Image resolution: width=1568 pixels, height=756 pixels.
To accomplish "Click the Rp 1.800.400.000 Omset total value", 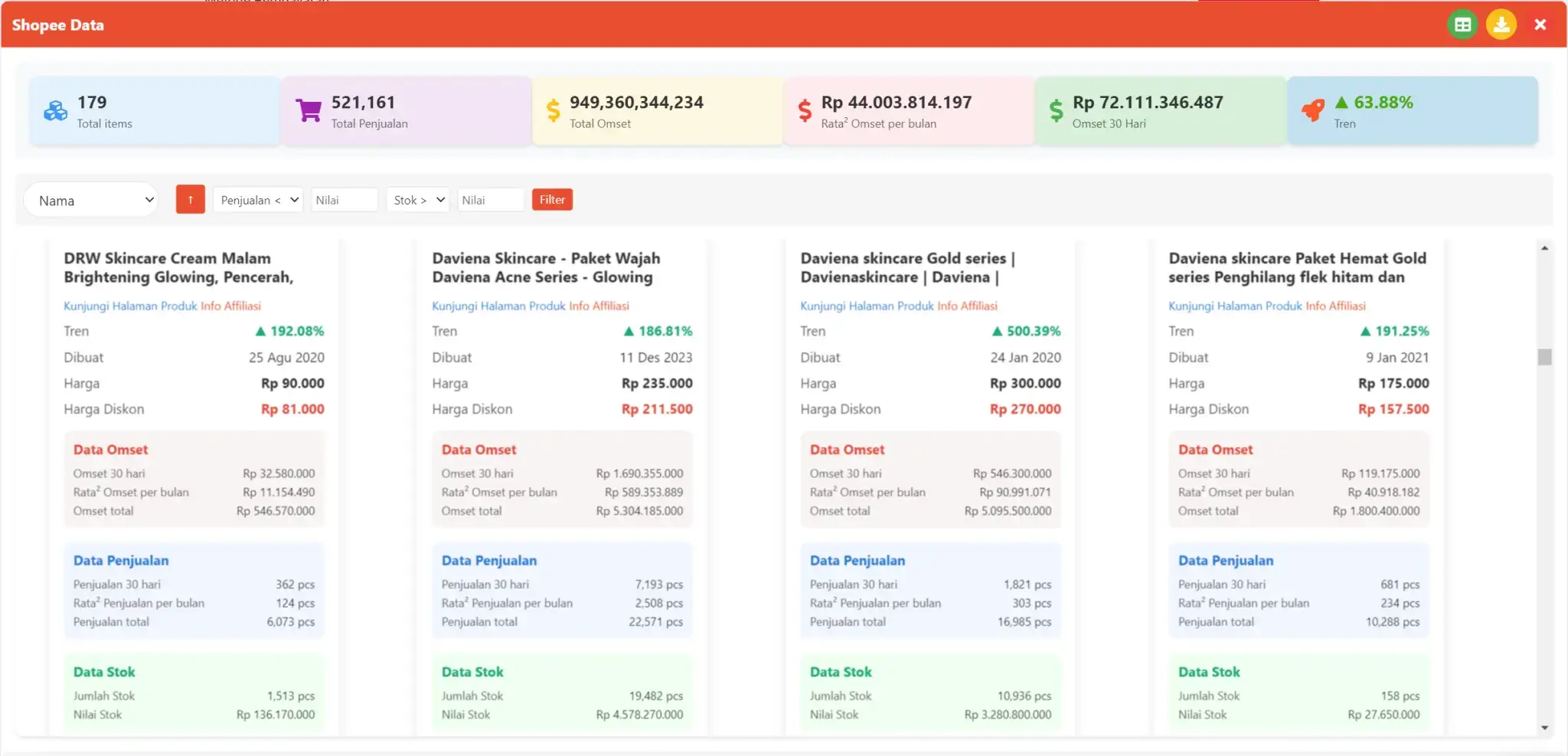I will pos(1376,511).
